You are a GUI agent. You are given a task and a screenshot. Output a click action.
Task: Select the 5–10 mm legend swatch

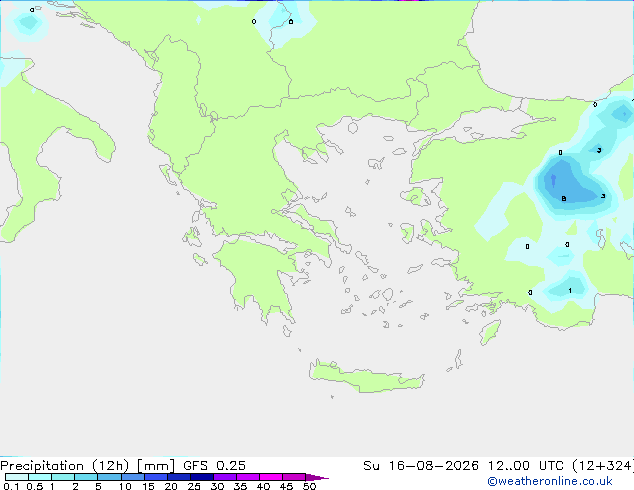point(110,477)
